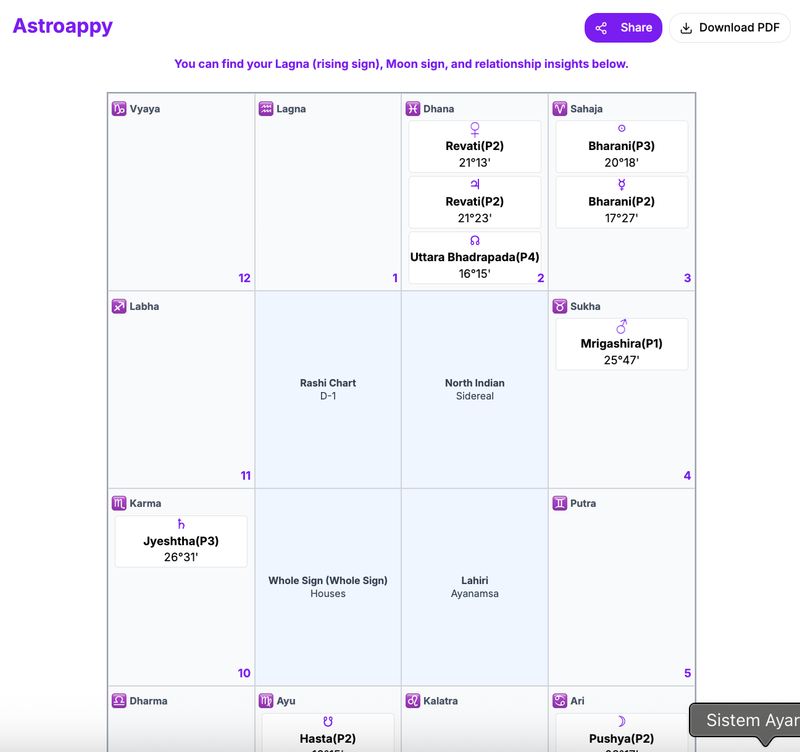Click the North Indian Sidereal cell
This screenshot has height=752, width=800.
474,389
